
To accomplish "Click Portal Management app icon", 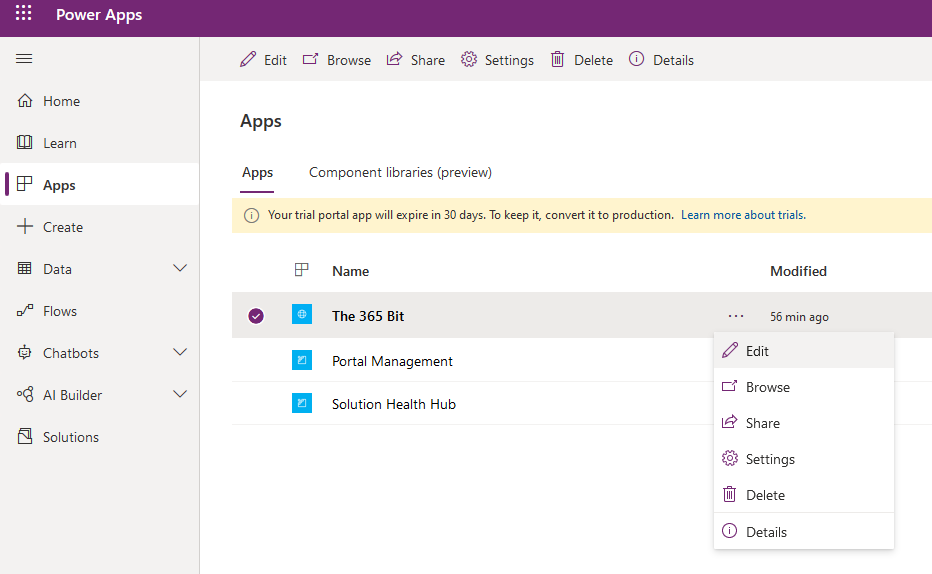I will pyautogui.click(x=301, y=359).
